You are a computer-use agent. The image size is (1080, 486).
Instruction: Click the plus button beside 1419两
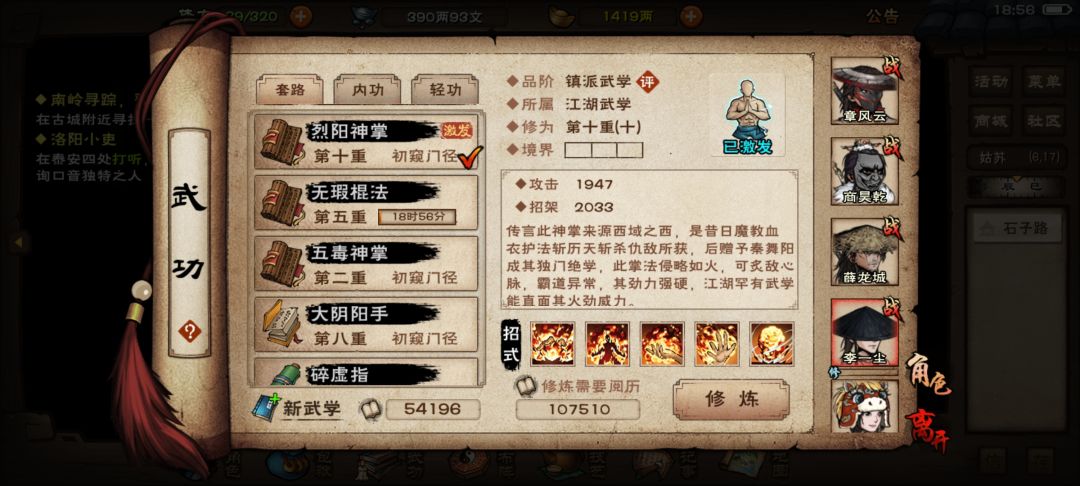pyautogui.click(x=691, y=15)
